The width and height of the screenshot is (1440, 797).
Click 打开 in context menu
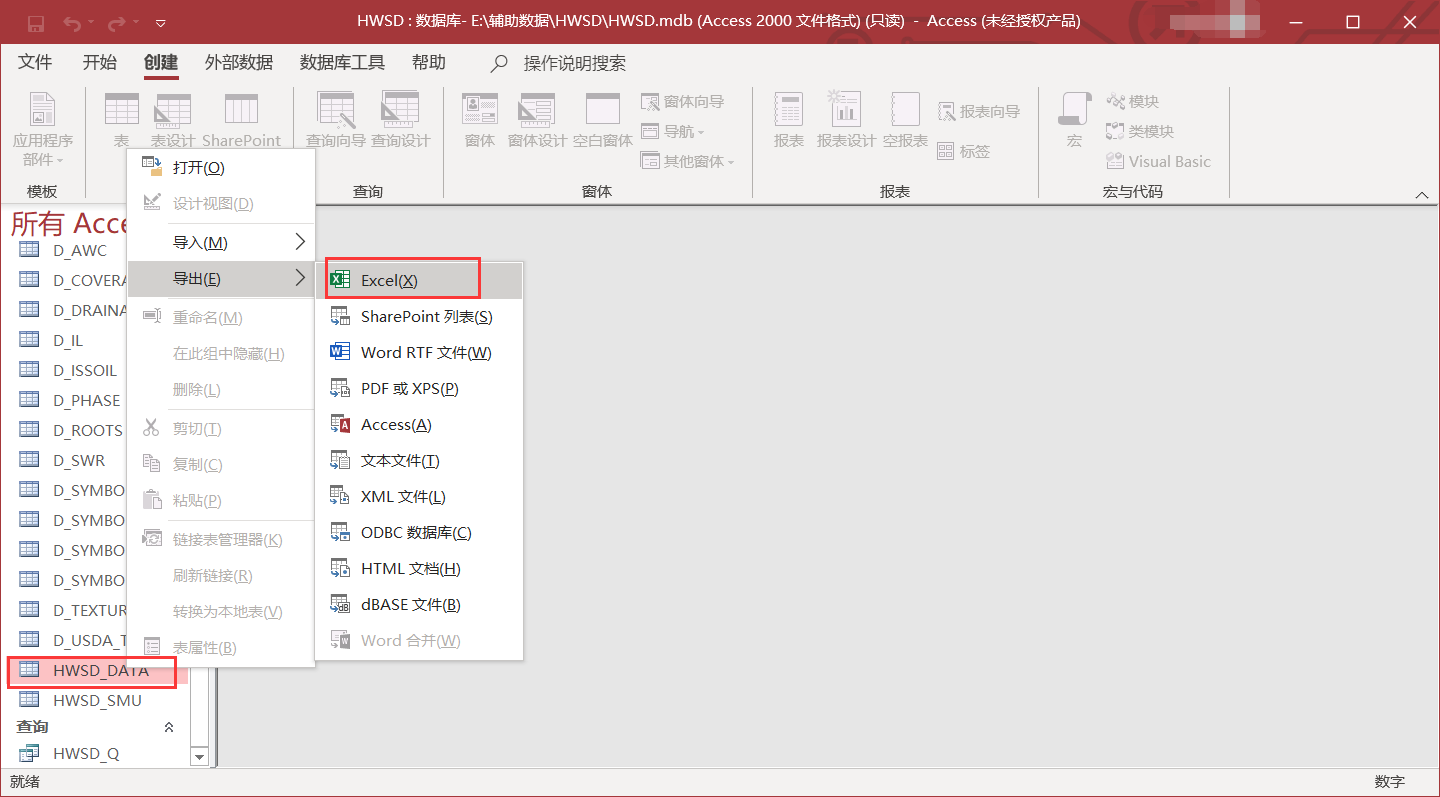pos(221,167)
